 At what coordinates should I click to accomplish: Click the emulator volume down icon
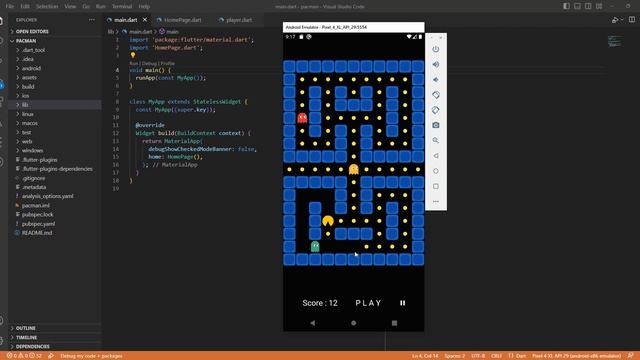click(x=436, y=80)
